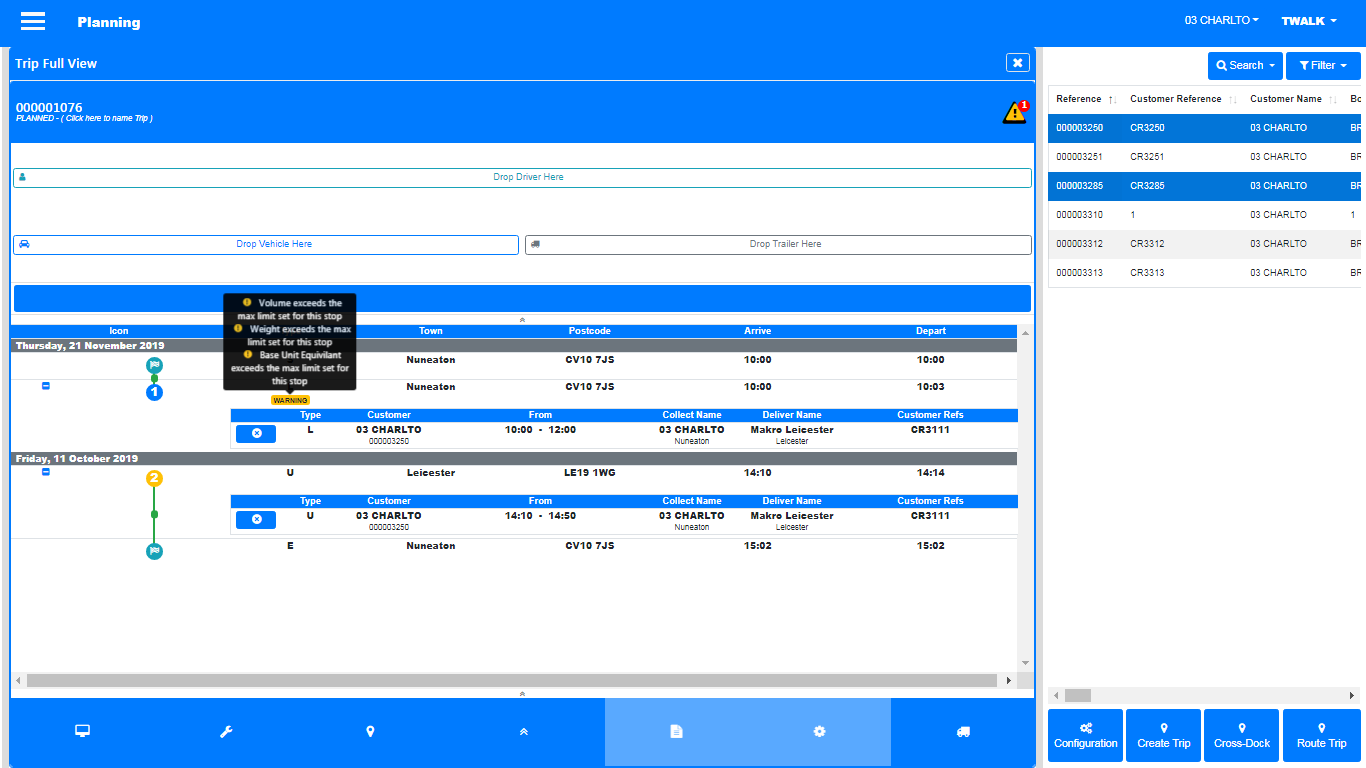Click the Drop Vehicle Here field
Image resolution: width=1366 pixels, height=768 pixels.
(x=266, y=244)
